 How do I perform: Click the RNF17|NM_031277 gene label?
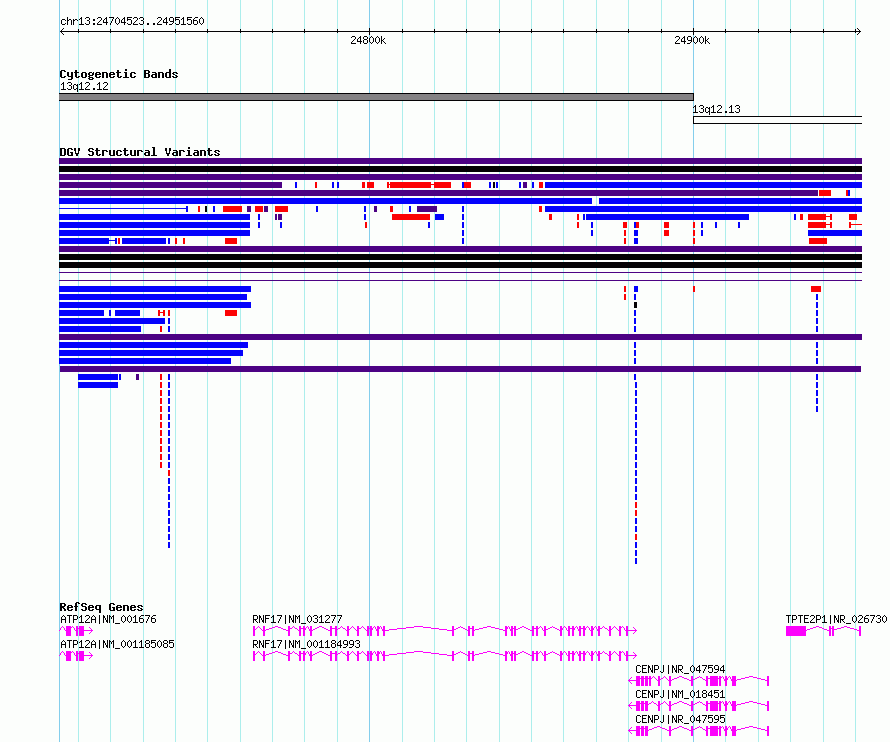coord(297,619)
